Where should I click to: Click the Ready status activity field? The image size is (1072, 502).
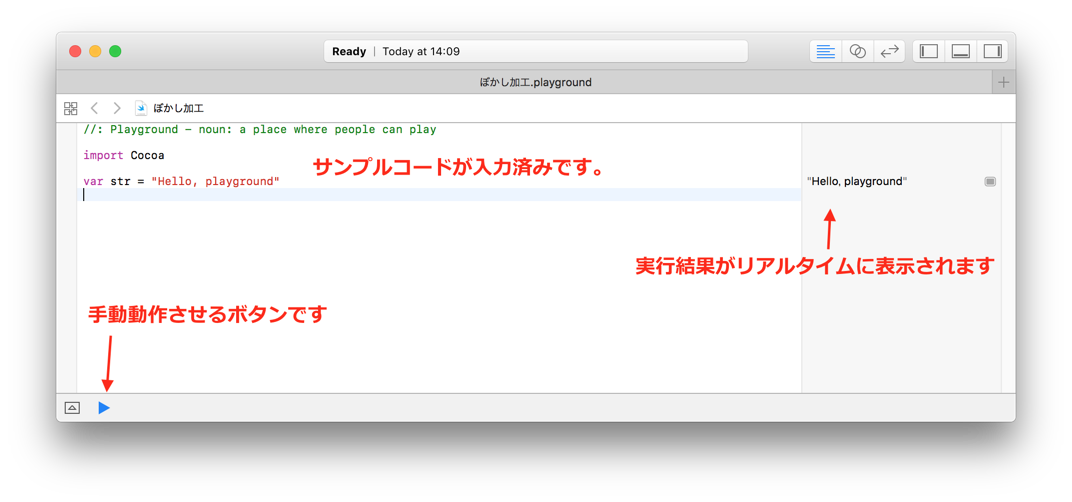pyautogui.click(x=535, y=51)
